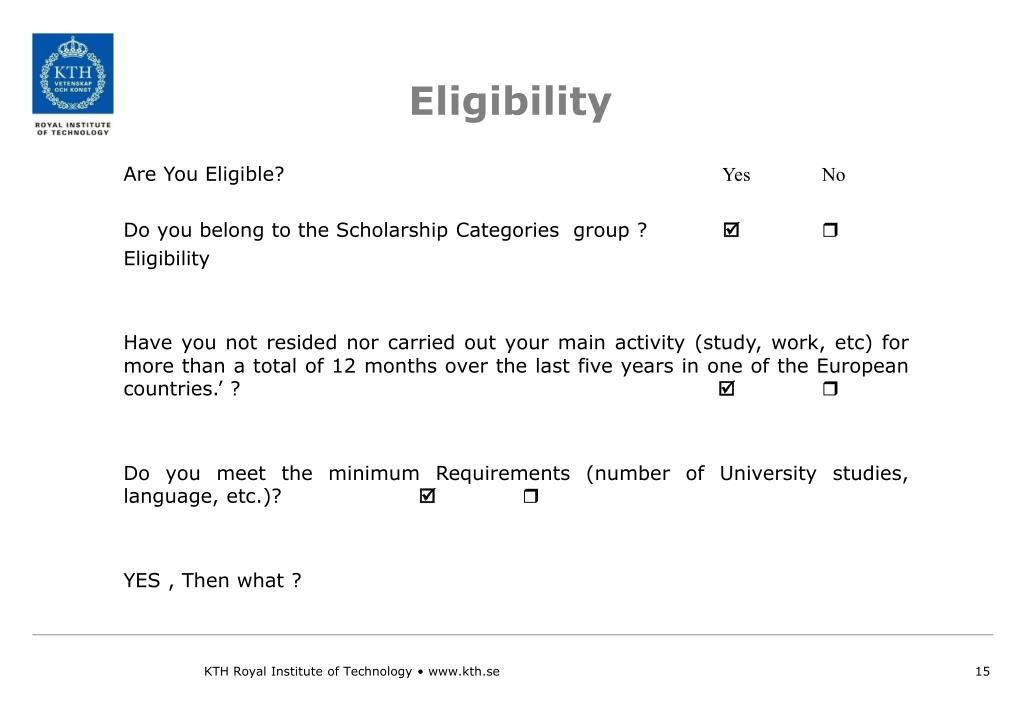This screenshot has width=1023, height=723.
Task: Click small "Eligibility" line below Scholarship question
Action: 166,259
